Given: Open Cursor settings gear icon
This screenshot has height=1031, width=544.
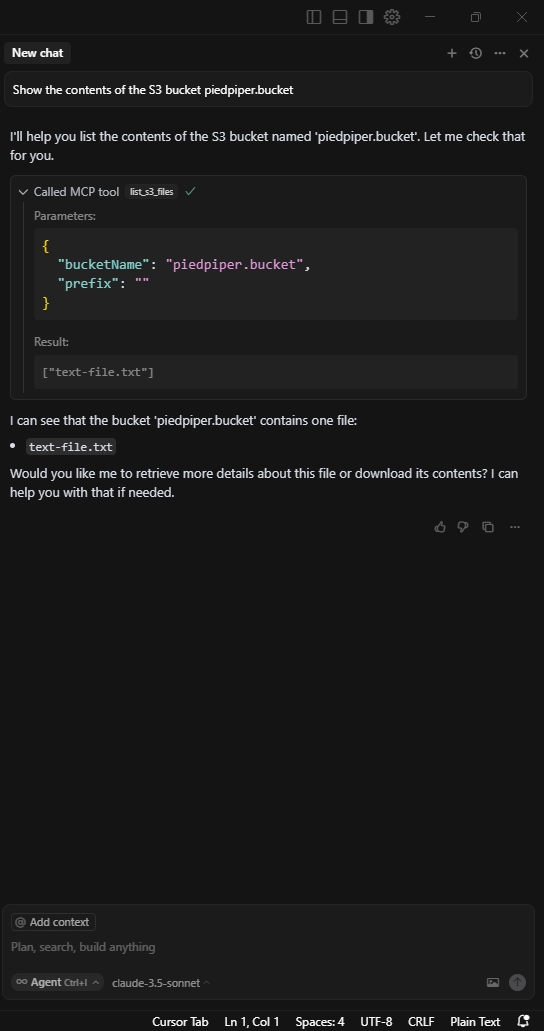Looking at the screenshot, I should tap(392, 17).
